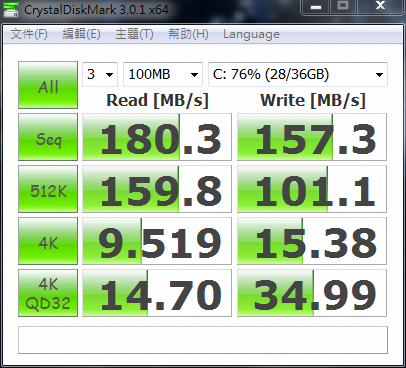Start the 512K random test
The image size is (406, 368).
pyautogui.click(x=48, y=189)
